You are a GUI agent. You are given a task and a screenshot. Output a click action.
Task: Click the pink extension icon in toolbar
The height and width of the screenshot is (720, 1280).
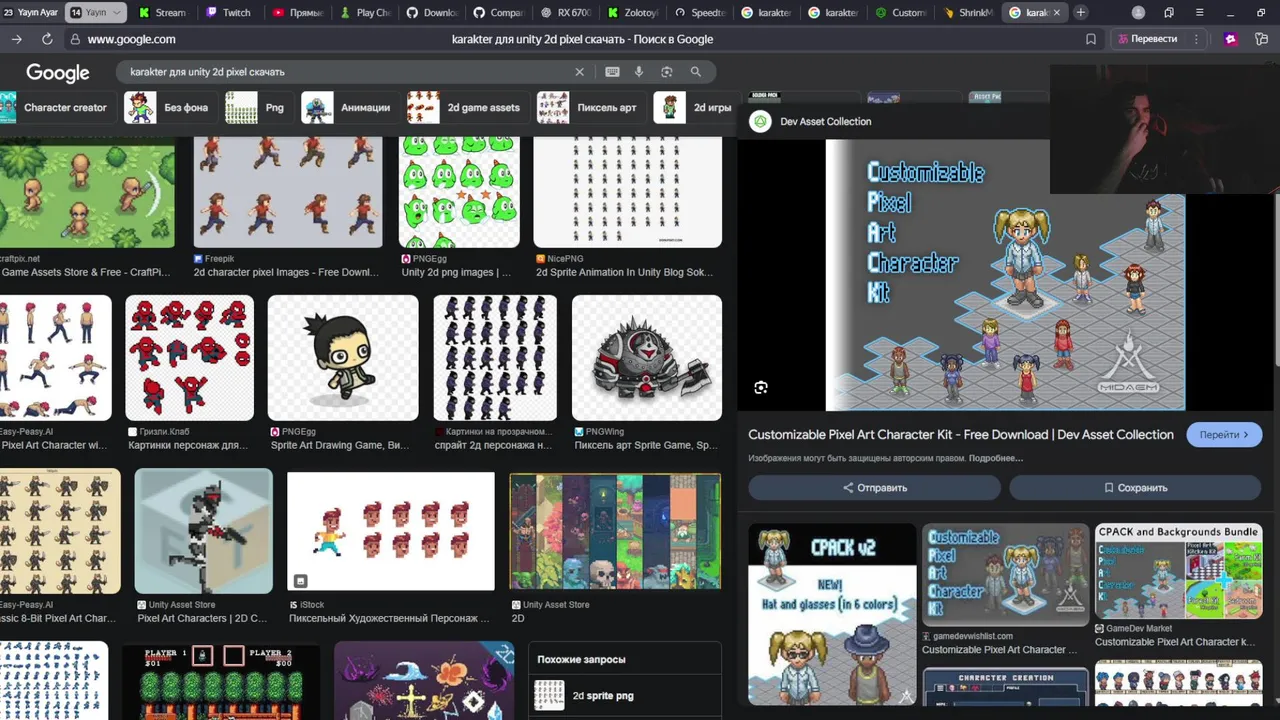(x=1231, y=39)
